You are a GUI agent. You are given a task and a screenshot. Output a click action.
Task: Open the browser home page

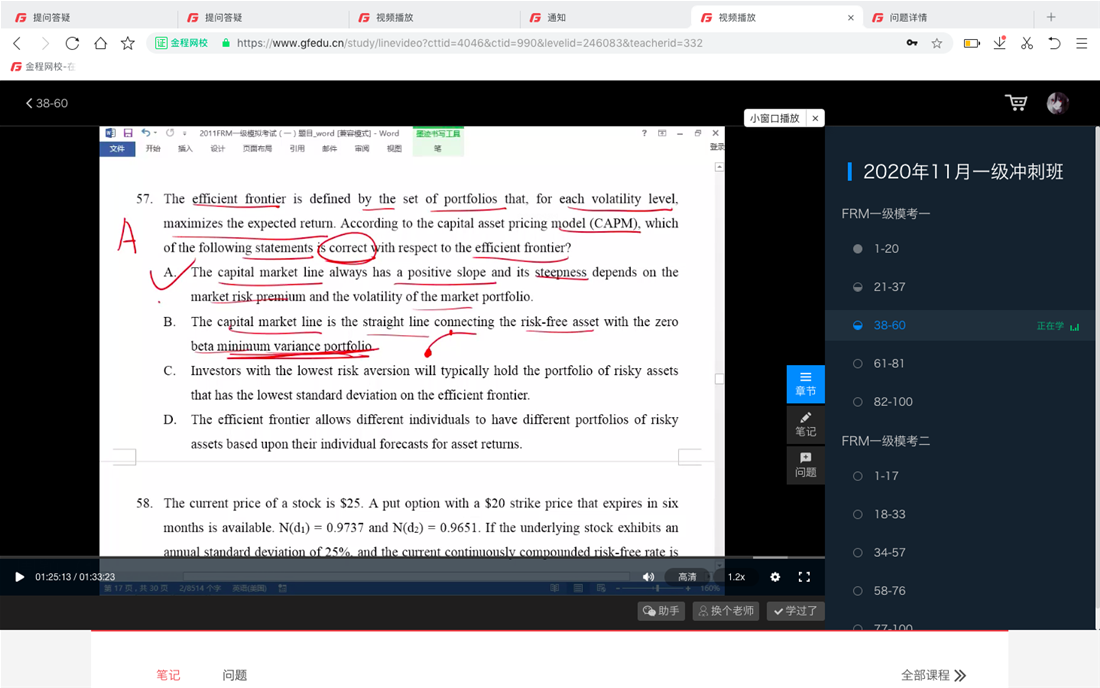click(x=100, y=43)
